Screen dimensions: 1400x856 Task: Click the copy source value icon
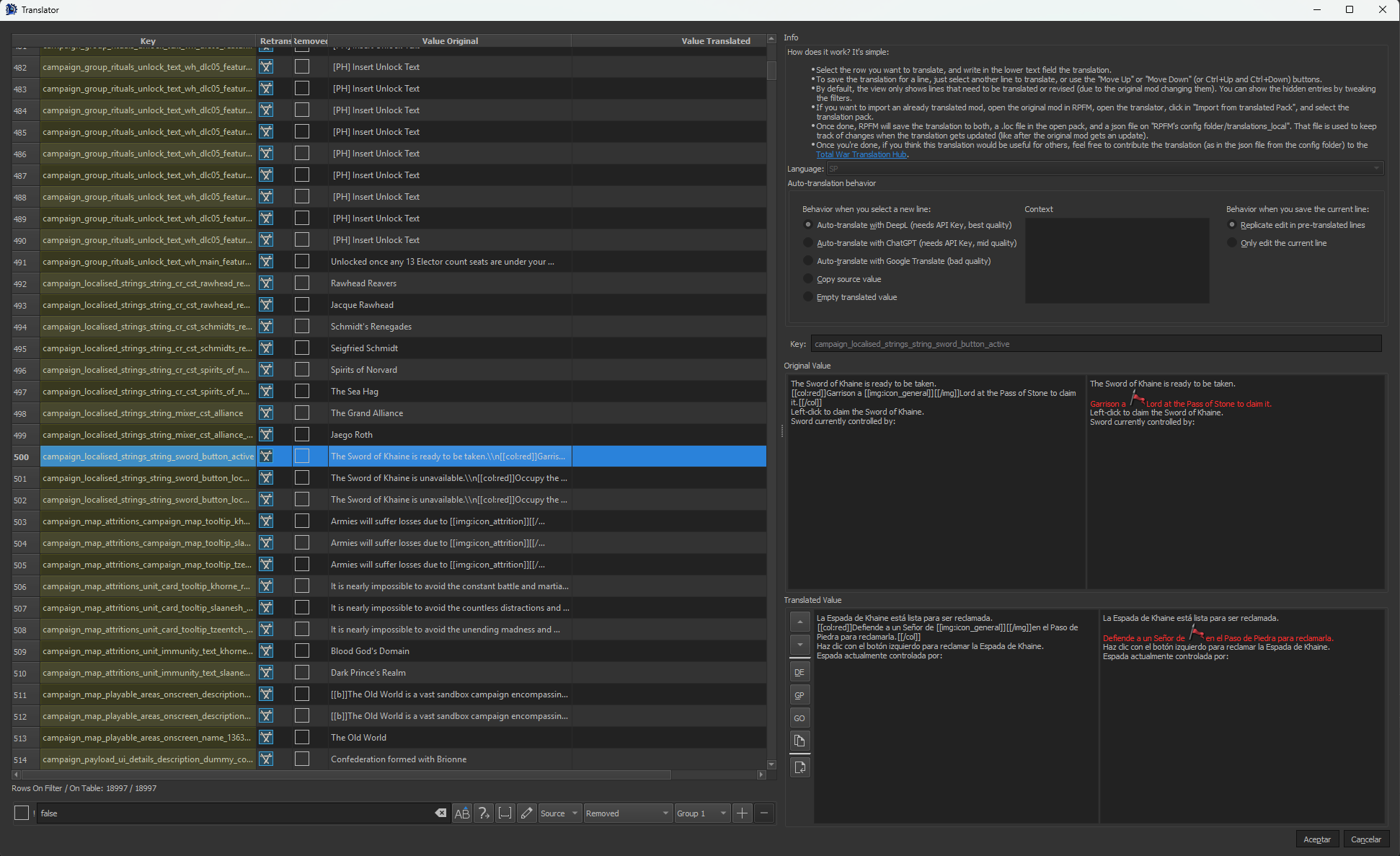click(x=799, y=741)
